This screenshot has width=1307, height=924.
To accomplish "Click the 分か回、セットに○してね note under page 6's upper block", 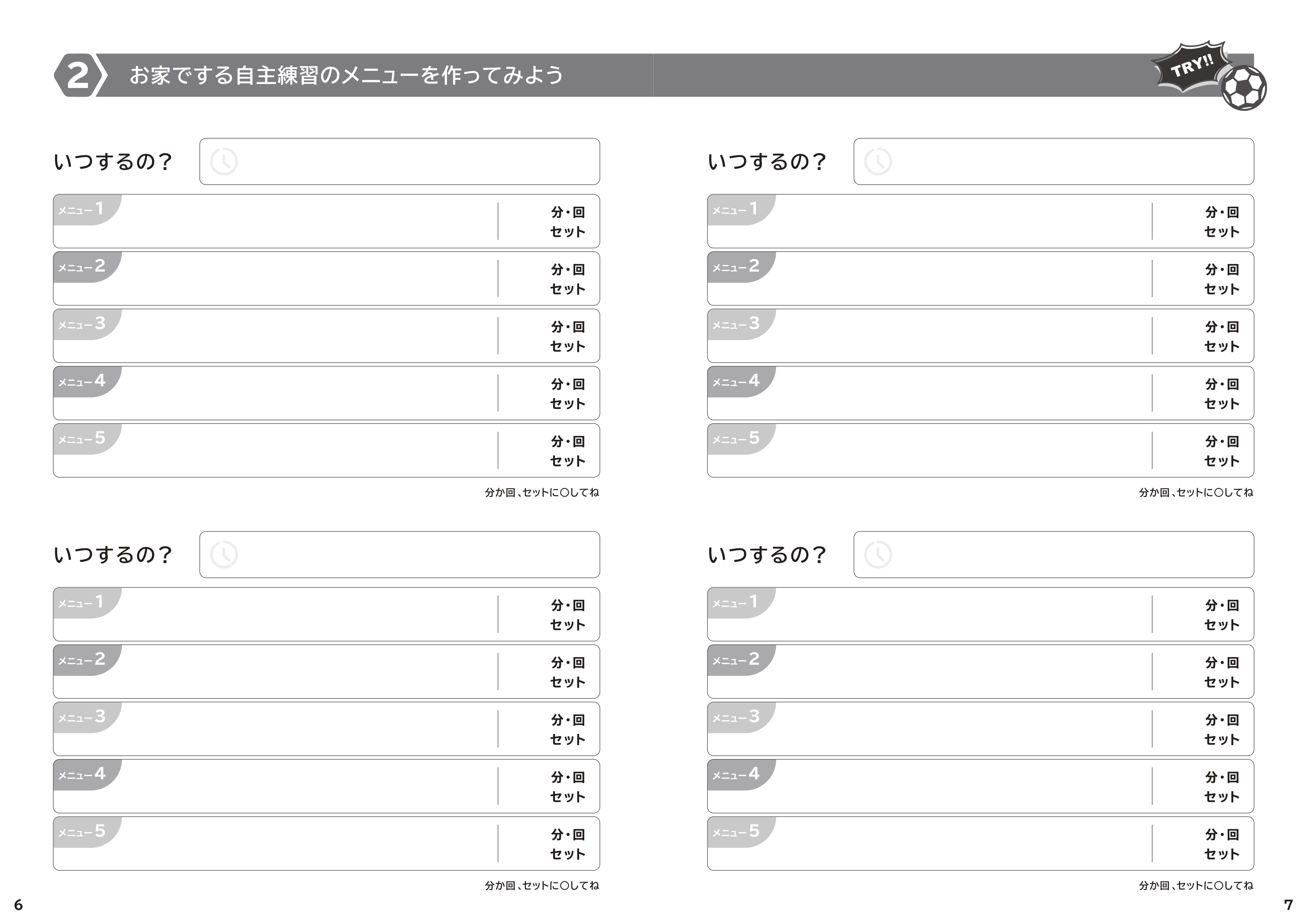I will (541, 493).
